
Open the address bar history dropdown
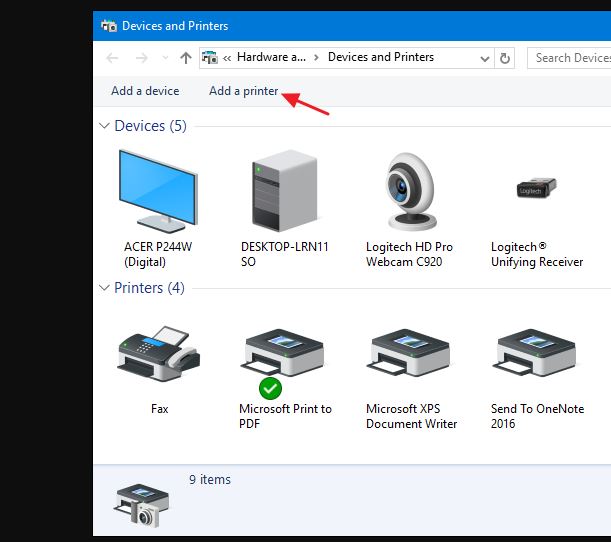click(485, 59)
